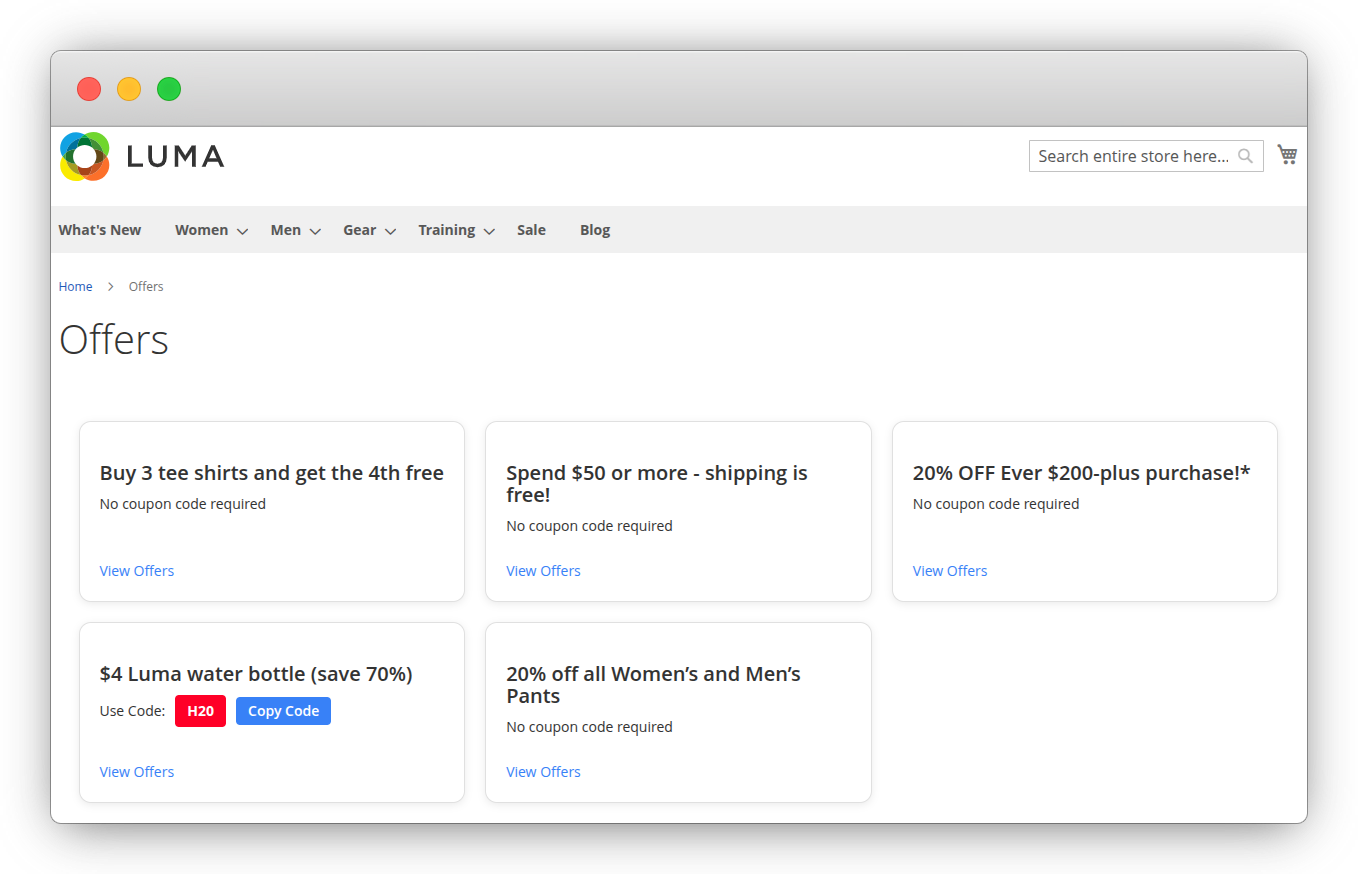Click the Luma logo icon
The height and width of the screenshot is (874, 1358).
point(85,156)
